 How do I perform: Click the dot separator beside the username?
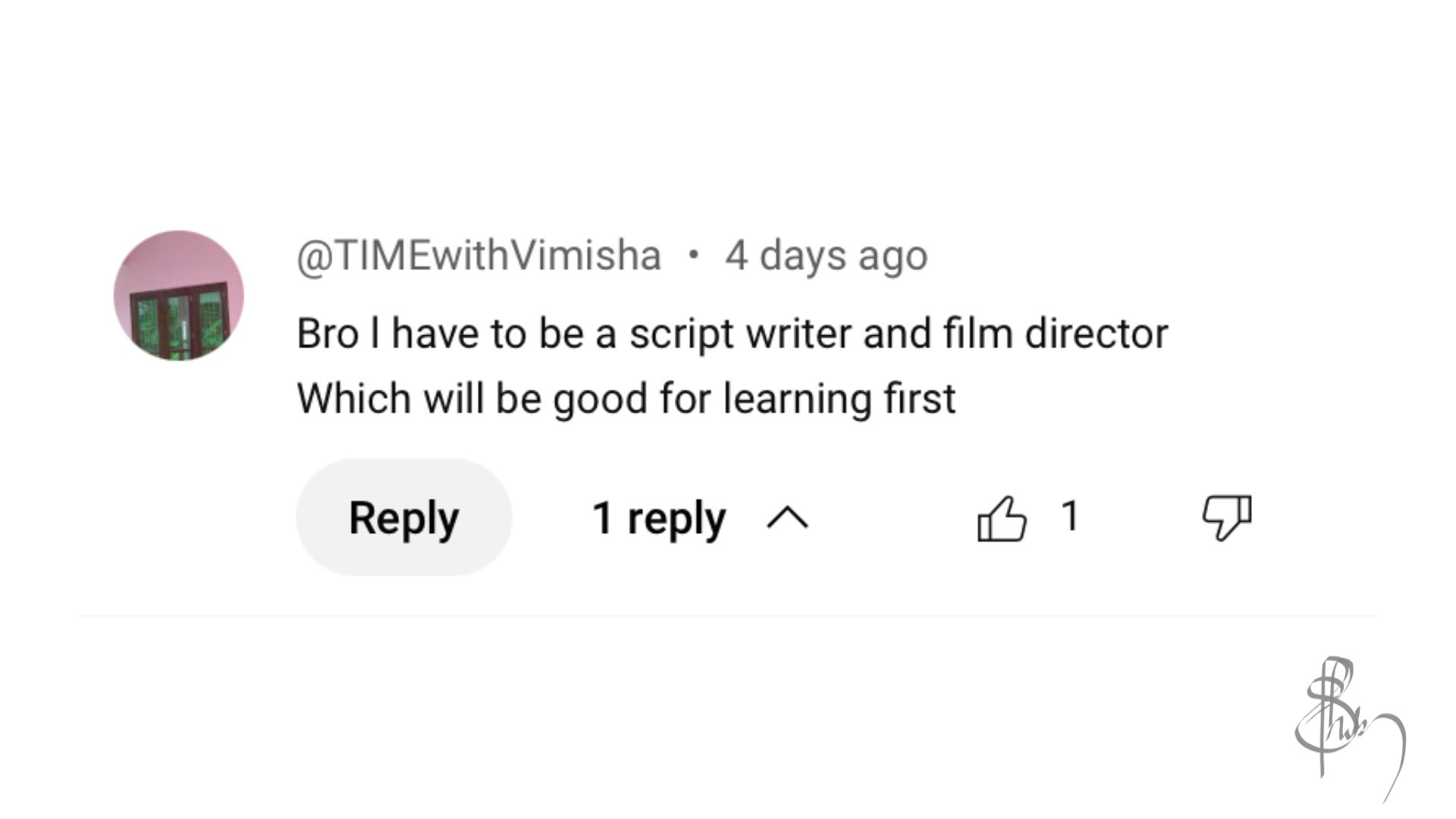692,255
